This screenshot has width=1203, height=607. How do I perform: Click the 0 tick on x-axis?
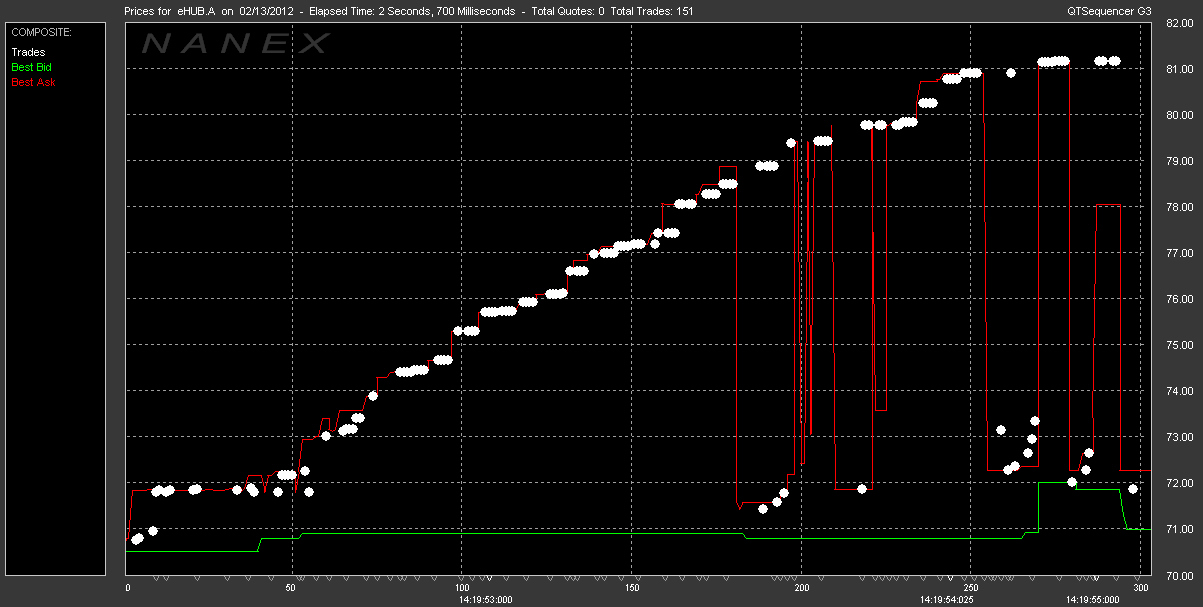click(127, 588)
